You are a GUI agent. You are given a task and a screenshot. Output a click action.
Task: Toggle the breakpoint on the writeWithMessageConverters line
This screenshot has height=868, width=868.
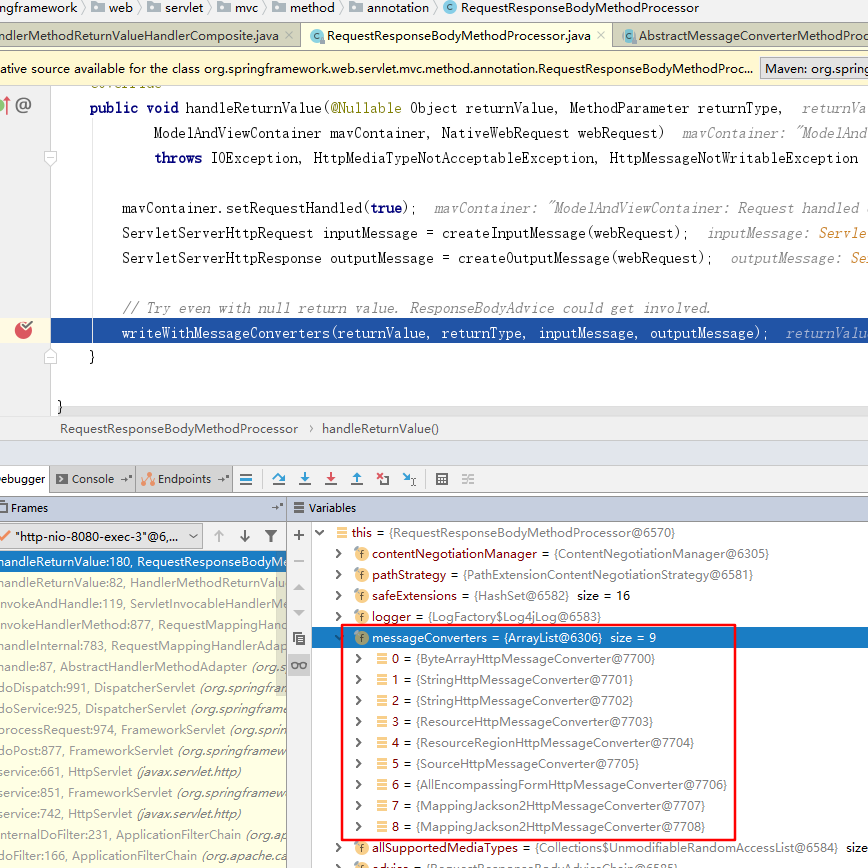coord(24,330)
